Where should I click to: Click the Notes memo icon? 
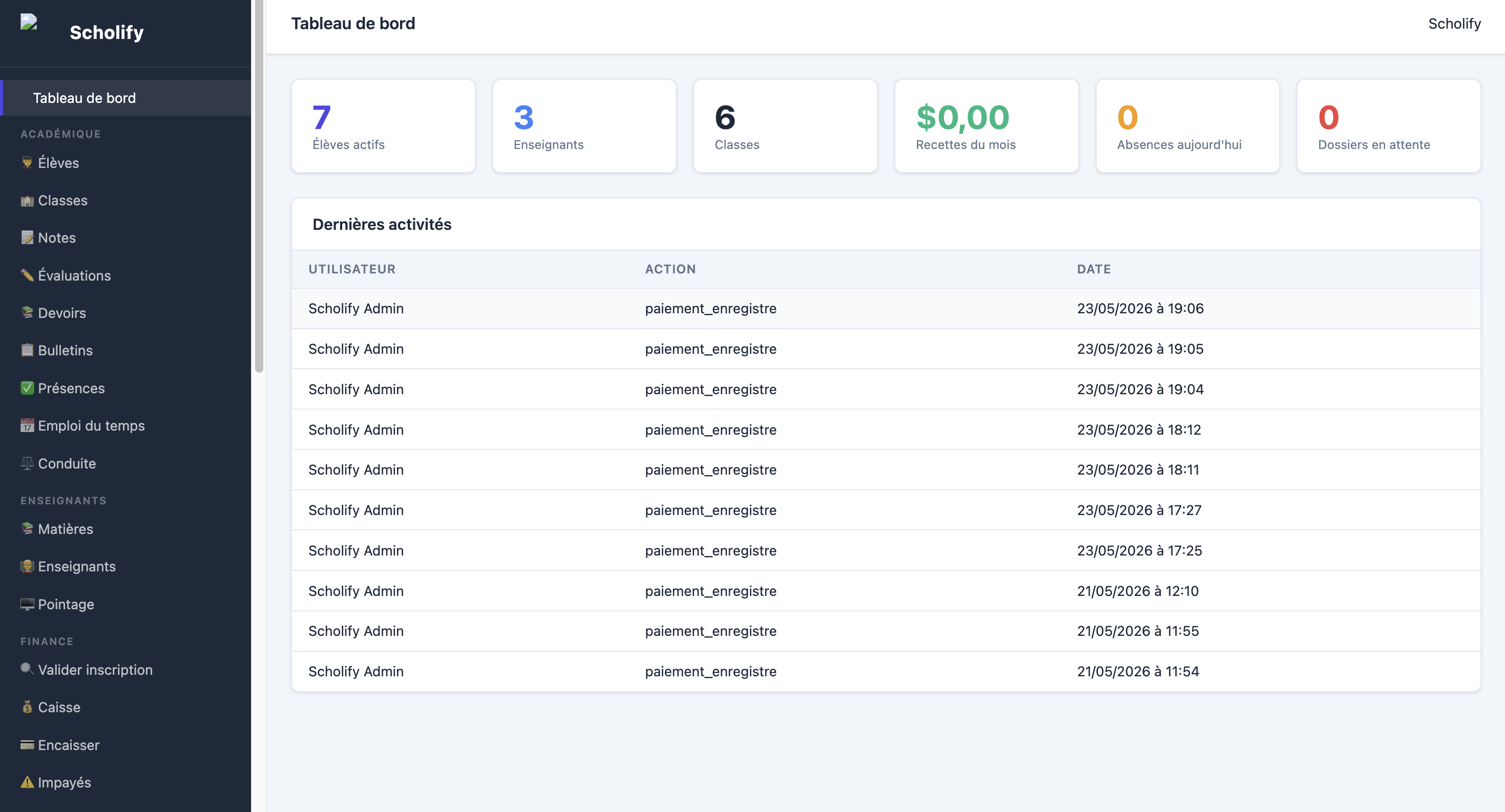[x=27, y=238]
